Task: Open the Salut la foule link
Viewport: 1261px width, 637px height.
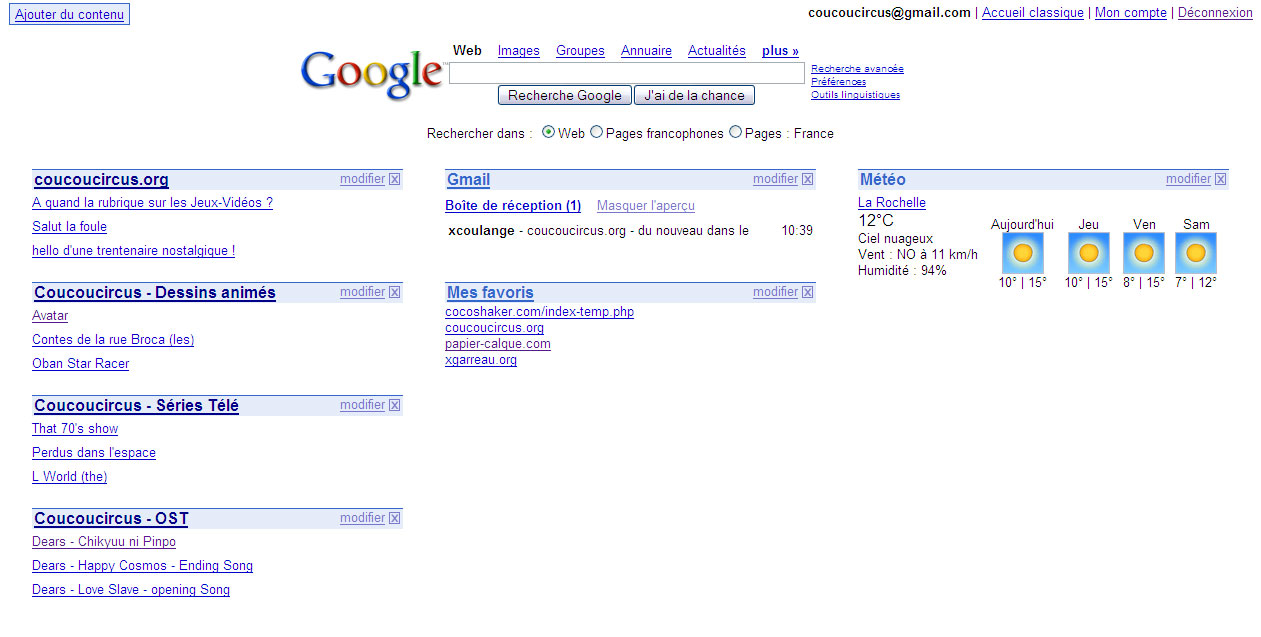Action: pyautogui.click(x=69, y=227)
